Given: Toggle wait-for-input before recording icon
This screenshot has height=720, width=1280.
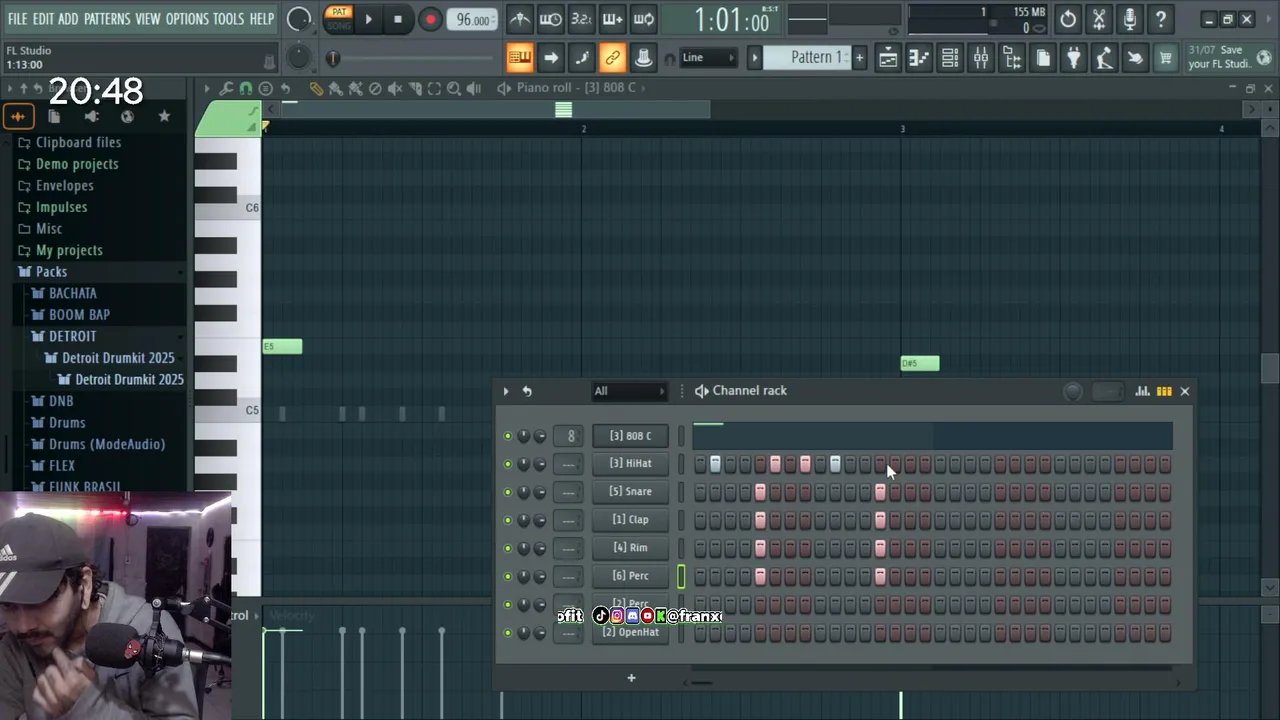Looking at the screenshot, I should (551, 19).
